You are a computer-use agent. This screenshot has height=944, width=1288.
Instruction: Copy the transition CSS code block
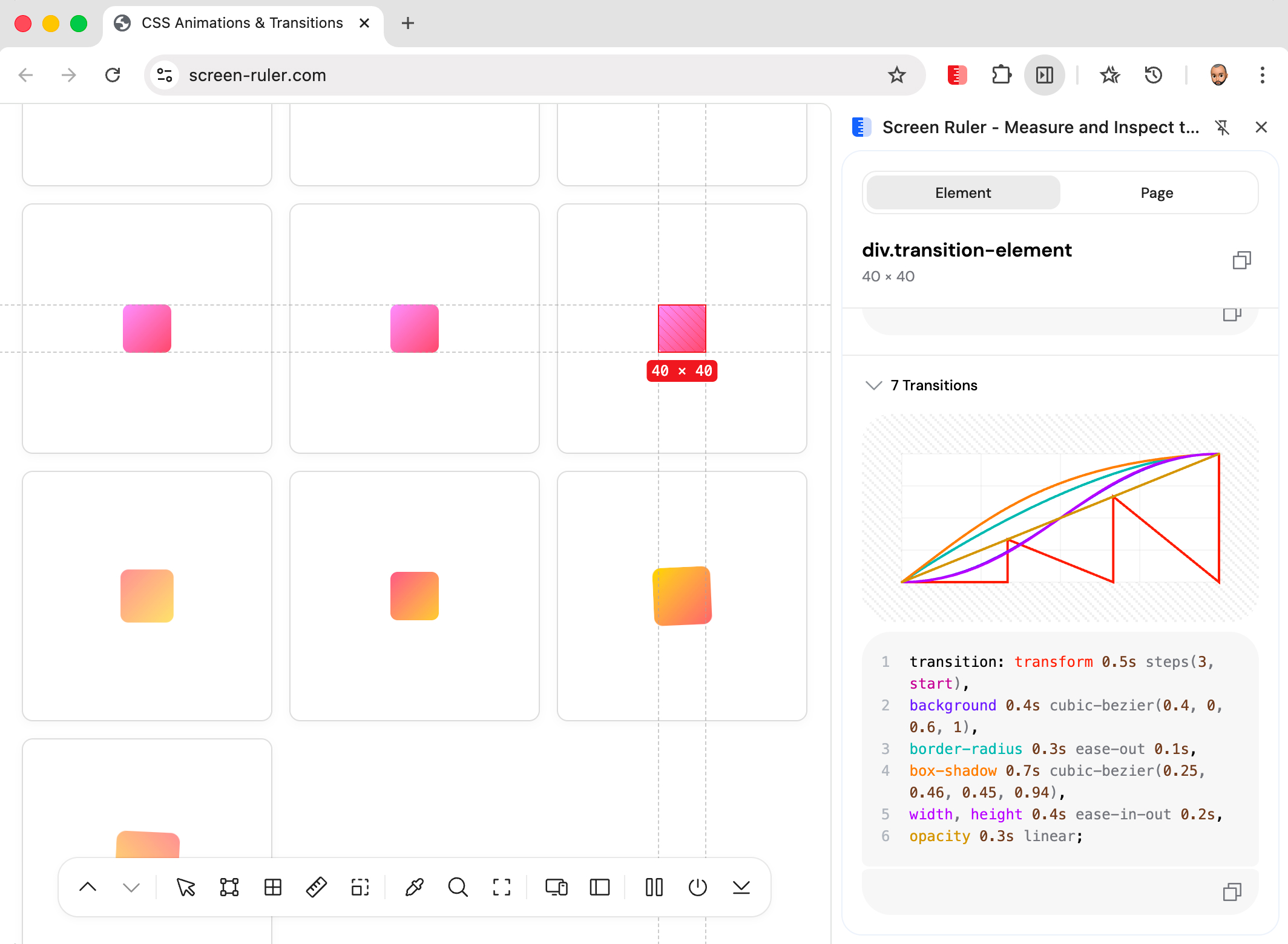[x=1232, y=892]
